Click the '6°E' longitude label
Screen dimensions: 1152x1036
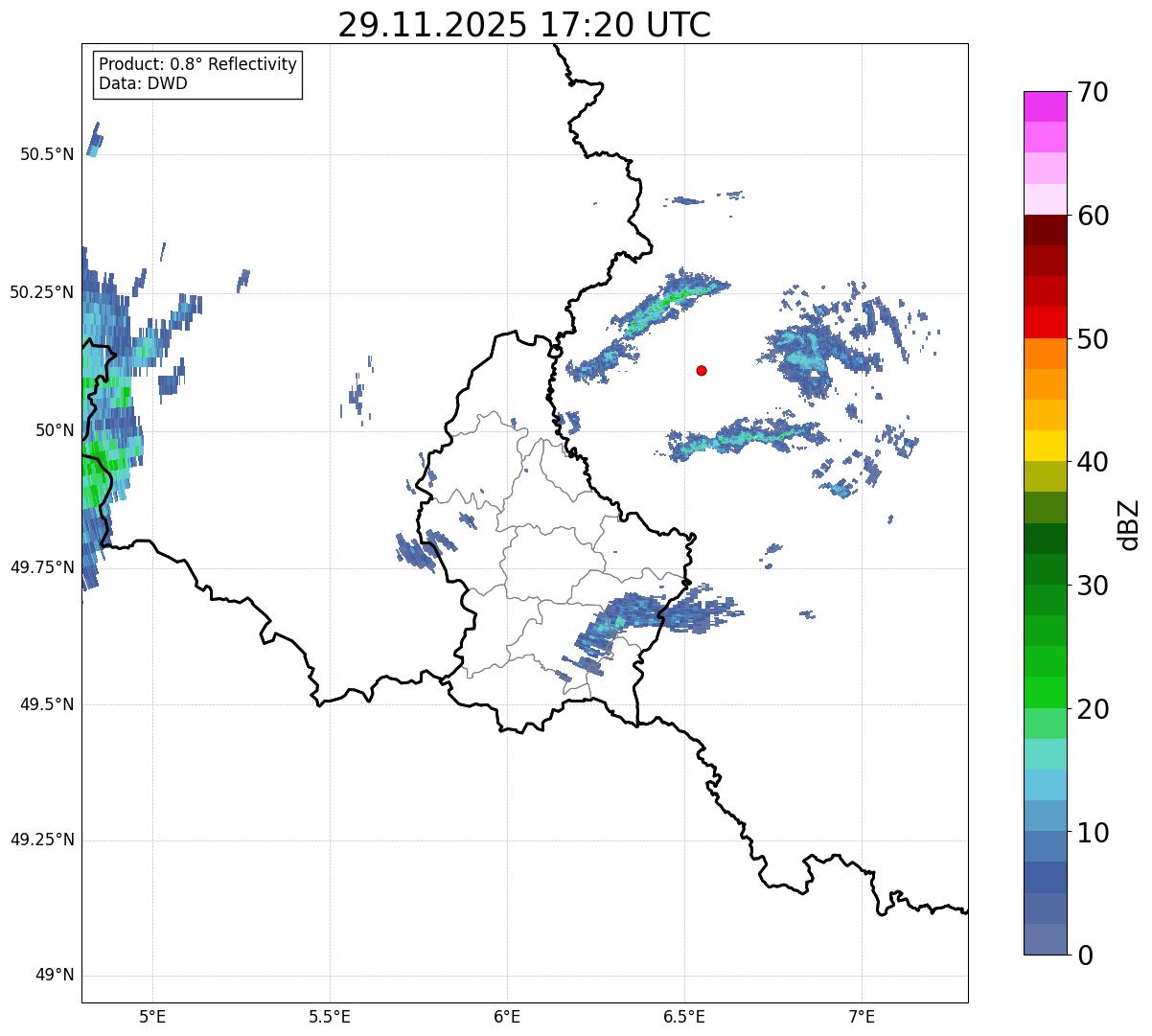(x=507, y=1016)
